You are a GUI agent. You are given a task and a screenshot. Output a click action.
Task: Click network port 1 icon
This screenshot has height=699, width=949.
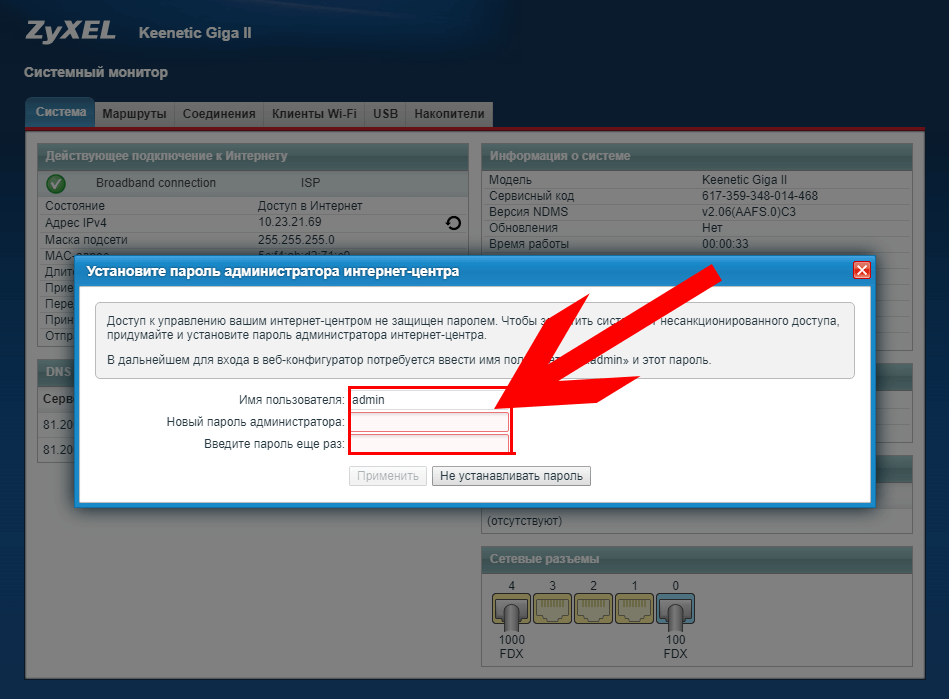coord(634,609)
